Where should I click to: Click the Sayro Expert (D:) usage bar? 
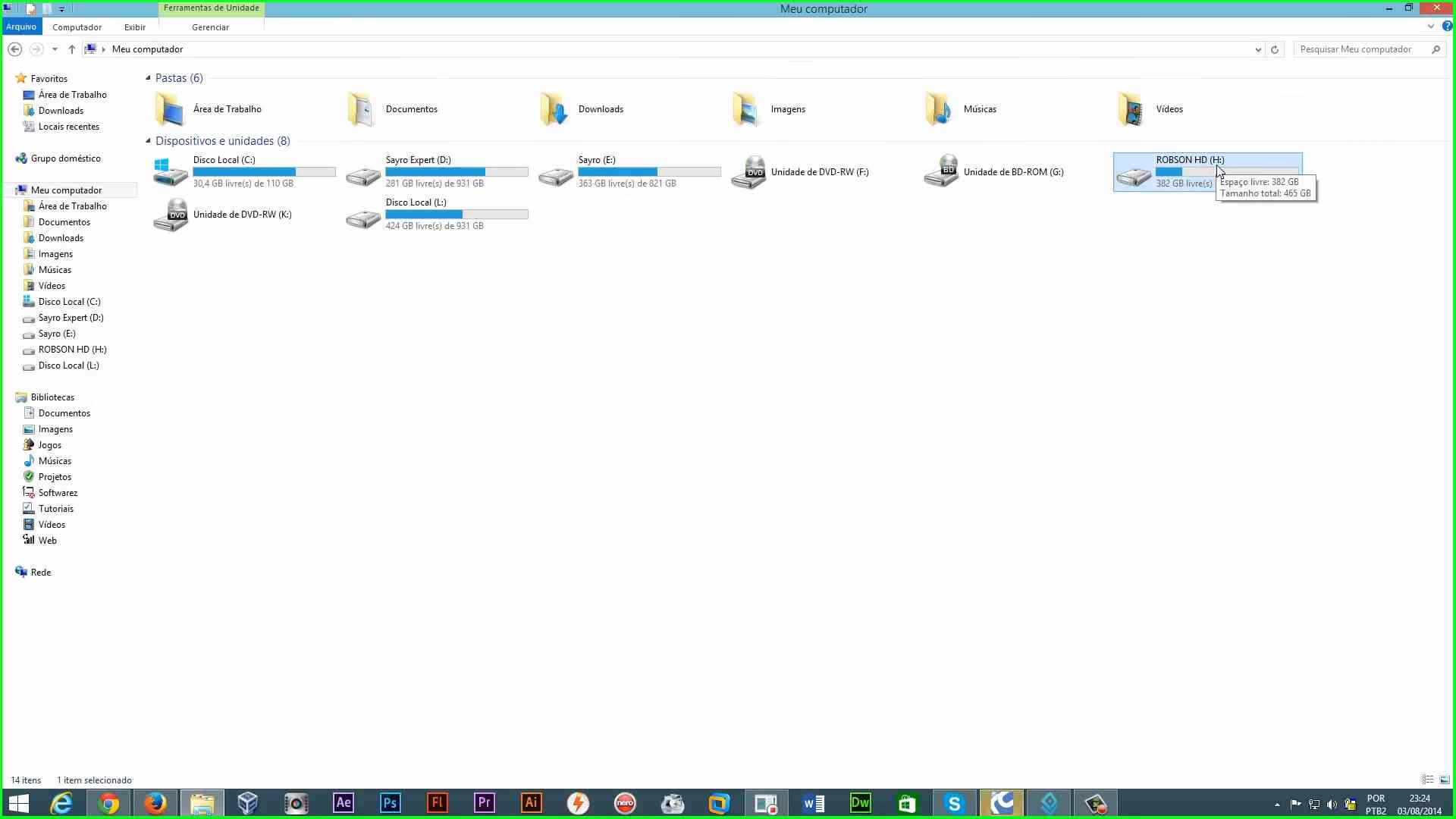click(457, 172)
